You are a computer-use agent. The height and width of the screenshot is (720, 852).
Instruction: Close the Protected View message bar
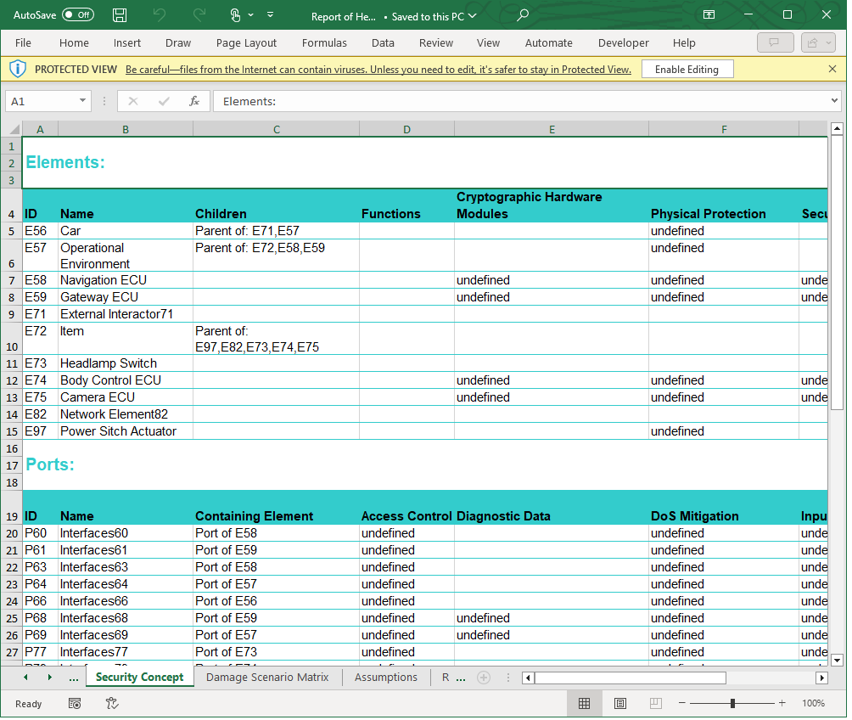point(832,69)
